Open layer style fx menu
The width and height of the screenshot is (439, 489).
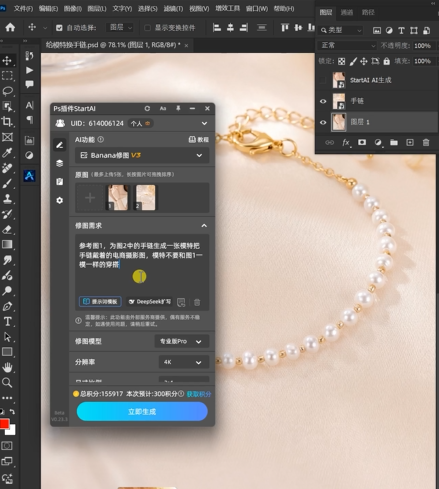(x=346, y=143)
